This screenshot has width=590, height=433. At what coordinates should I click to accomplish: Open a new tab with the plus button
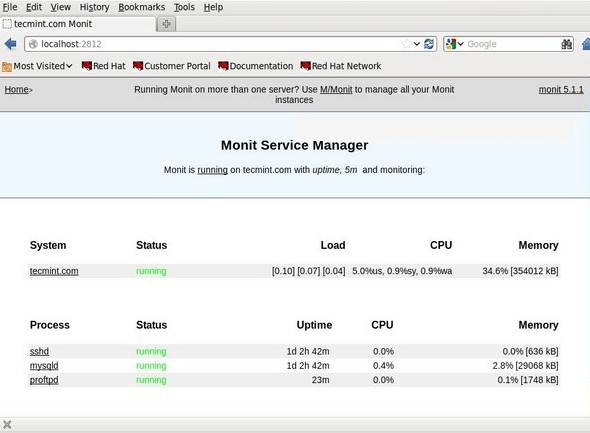point(166,24)
